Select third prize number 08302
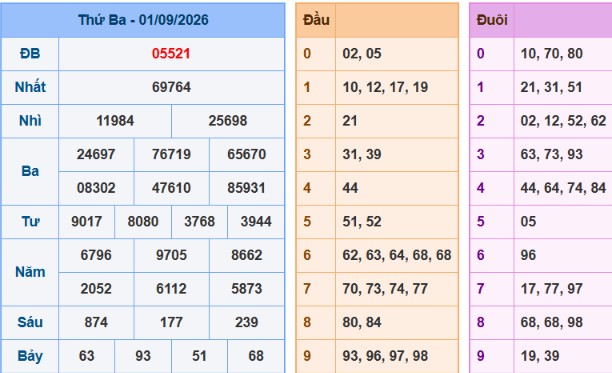Screen dimensions: 612x373 96,188
